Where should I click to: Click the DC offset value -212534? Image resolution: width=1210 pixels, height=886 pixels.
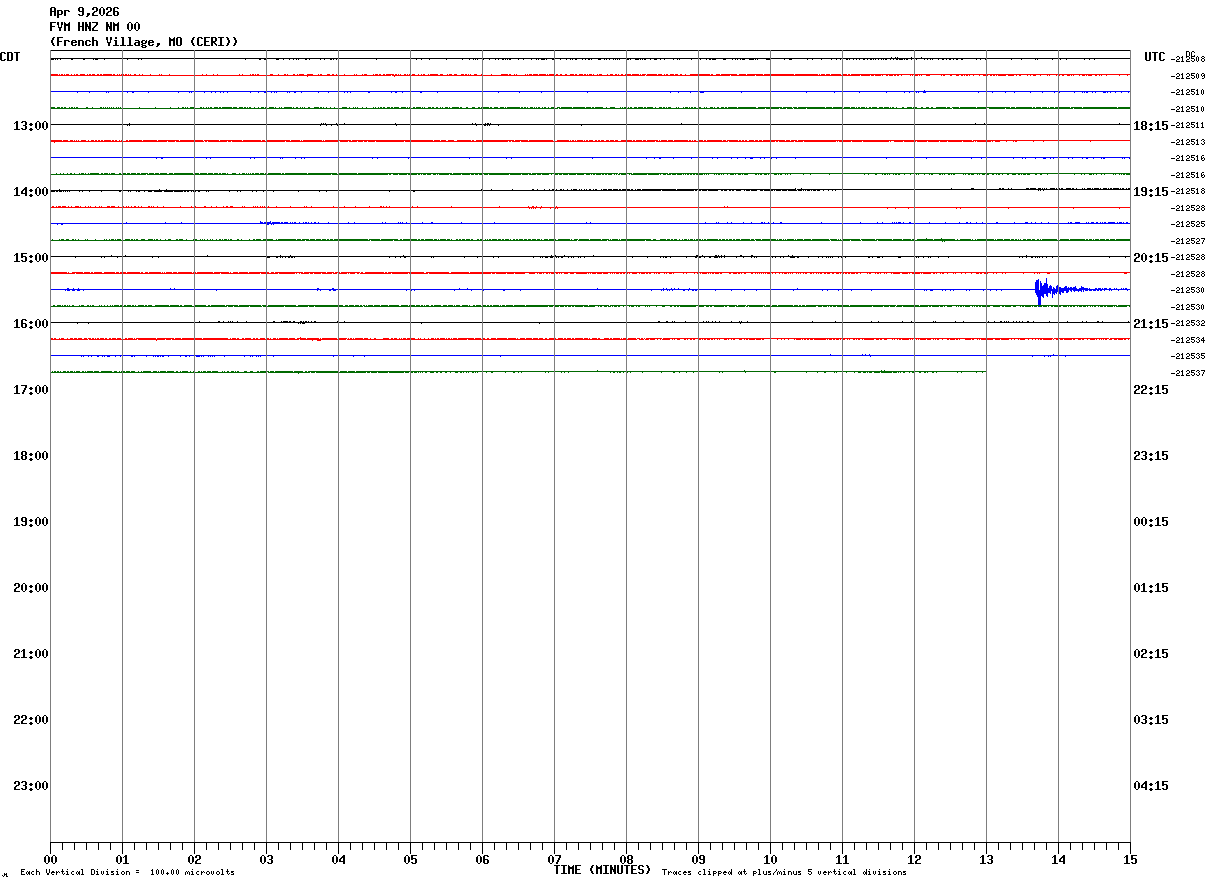click(1189, 340)
